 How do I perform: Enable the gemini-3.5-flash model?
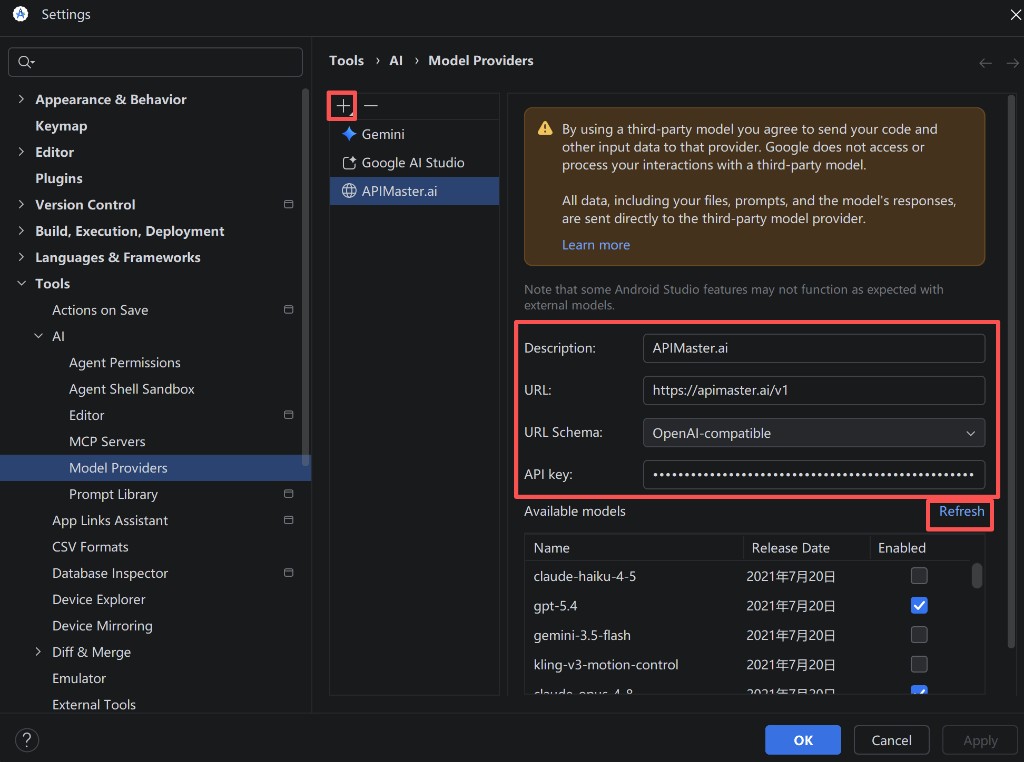coord(919,635)
